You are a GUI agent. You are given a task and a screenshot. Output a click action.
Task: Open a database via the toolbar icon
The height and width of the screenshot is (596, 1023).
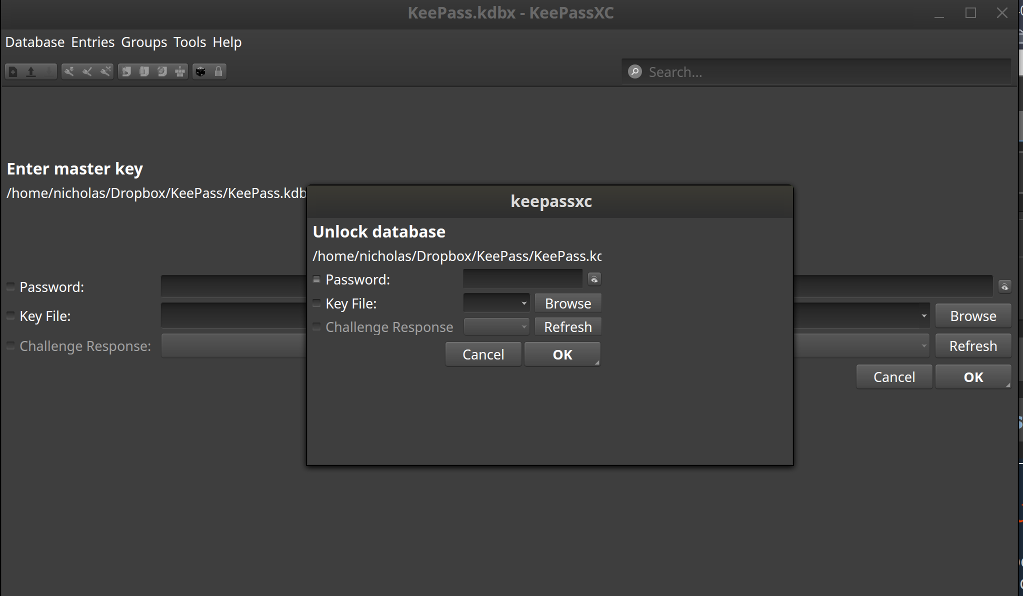click(x=31, y=71)
